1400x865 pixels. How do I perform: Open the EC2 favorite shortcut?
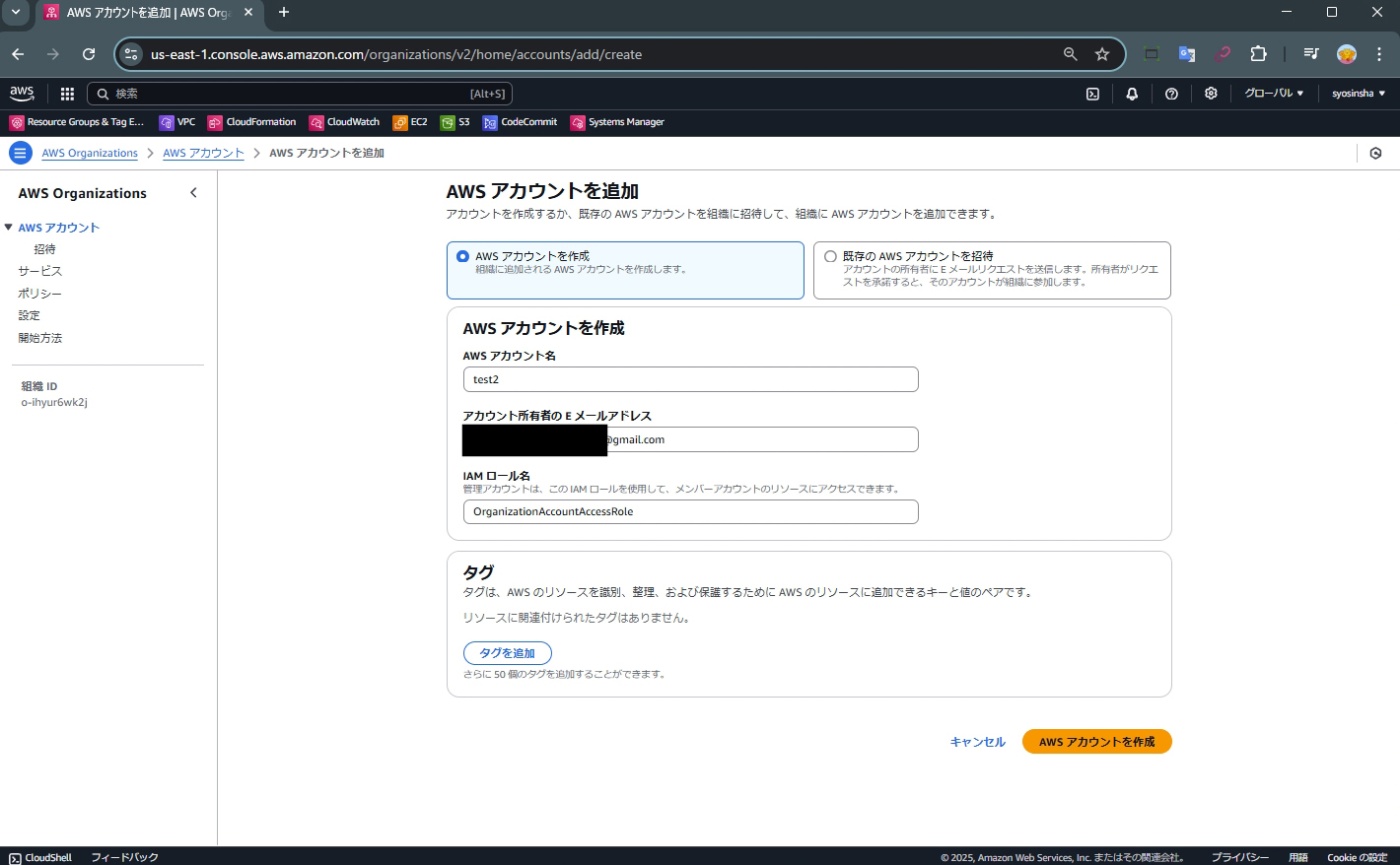pyautogui.click(x=410, y=122)
